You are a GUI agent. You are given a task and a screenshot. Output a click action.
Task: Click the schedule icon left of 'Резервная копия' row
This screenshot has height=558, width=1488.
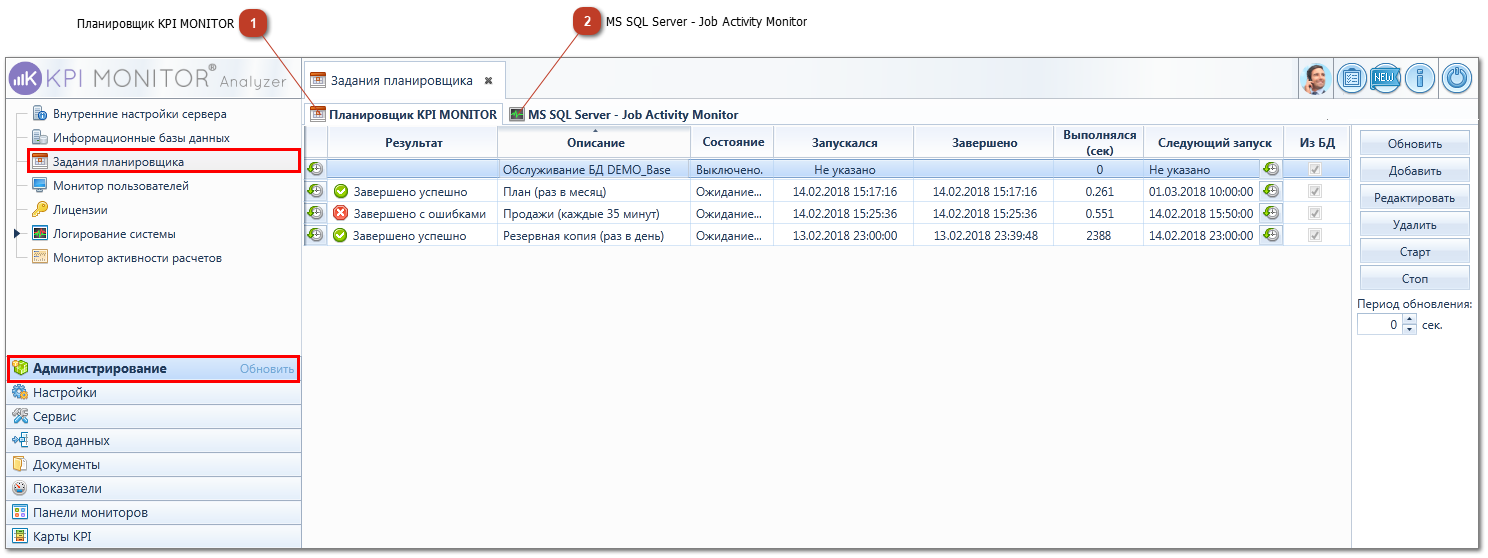click(x=315, y=235)
